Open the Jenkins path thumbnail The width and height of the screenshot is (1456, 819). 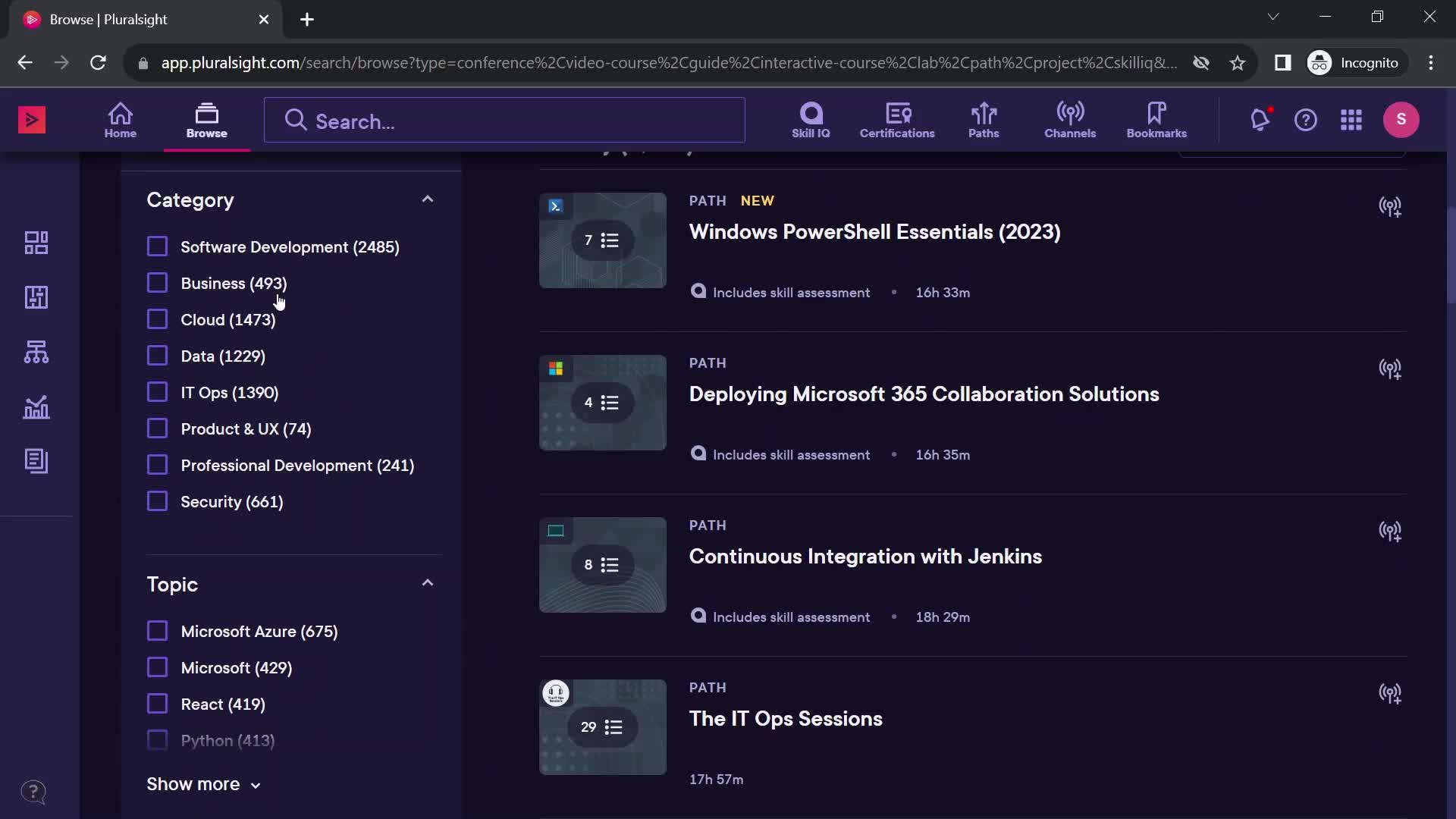coord(603,565)
